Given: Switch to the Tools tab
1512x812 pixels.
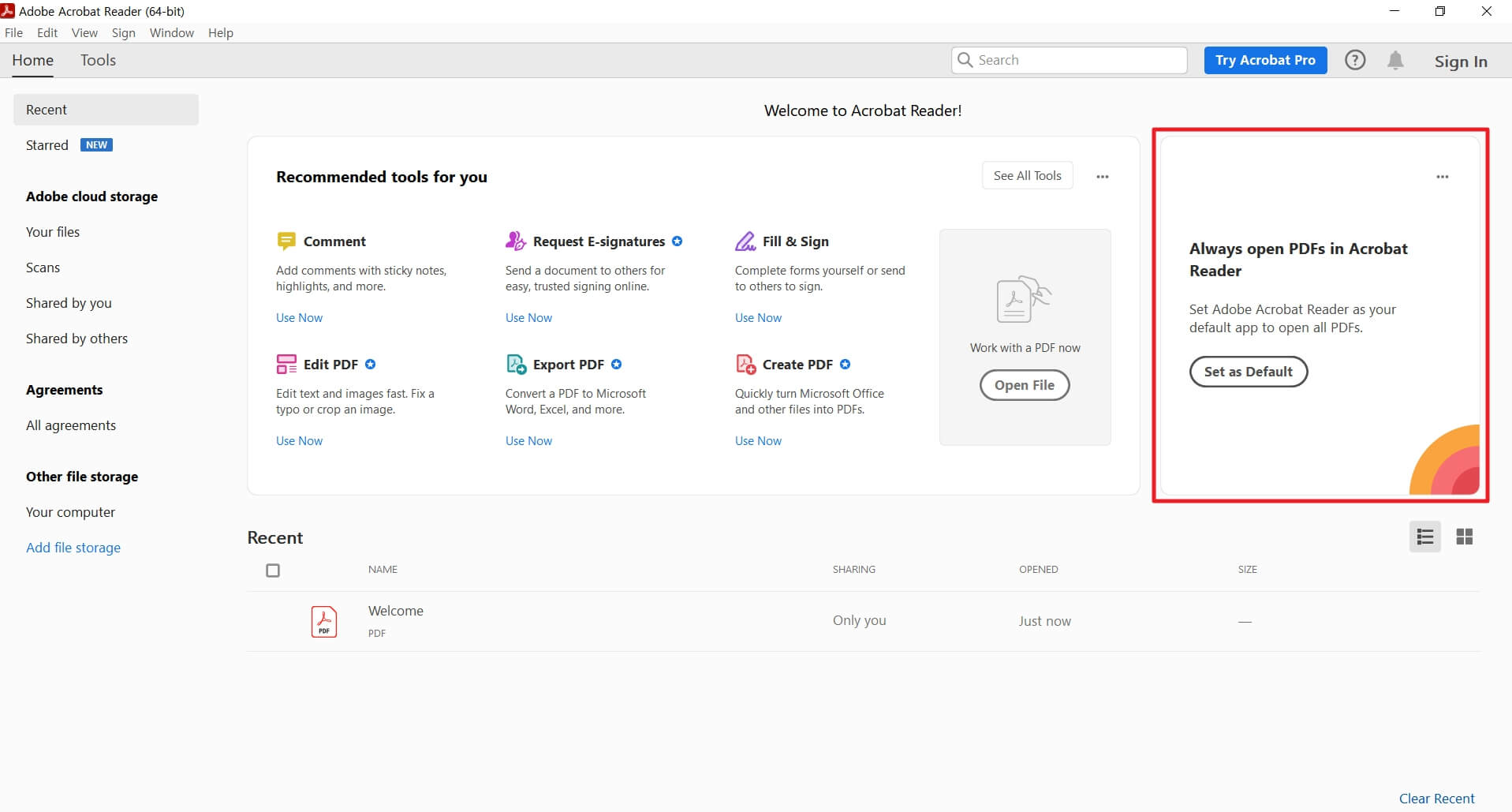Looking at the screenshot, I should 98,60.
